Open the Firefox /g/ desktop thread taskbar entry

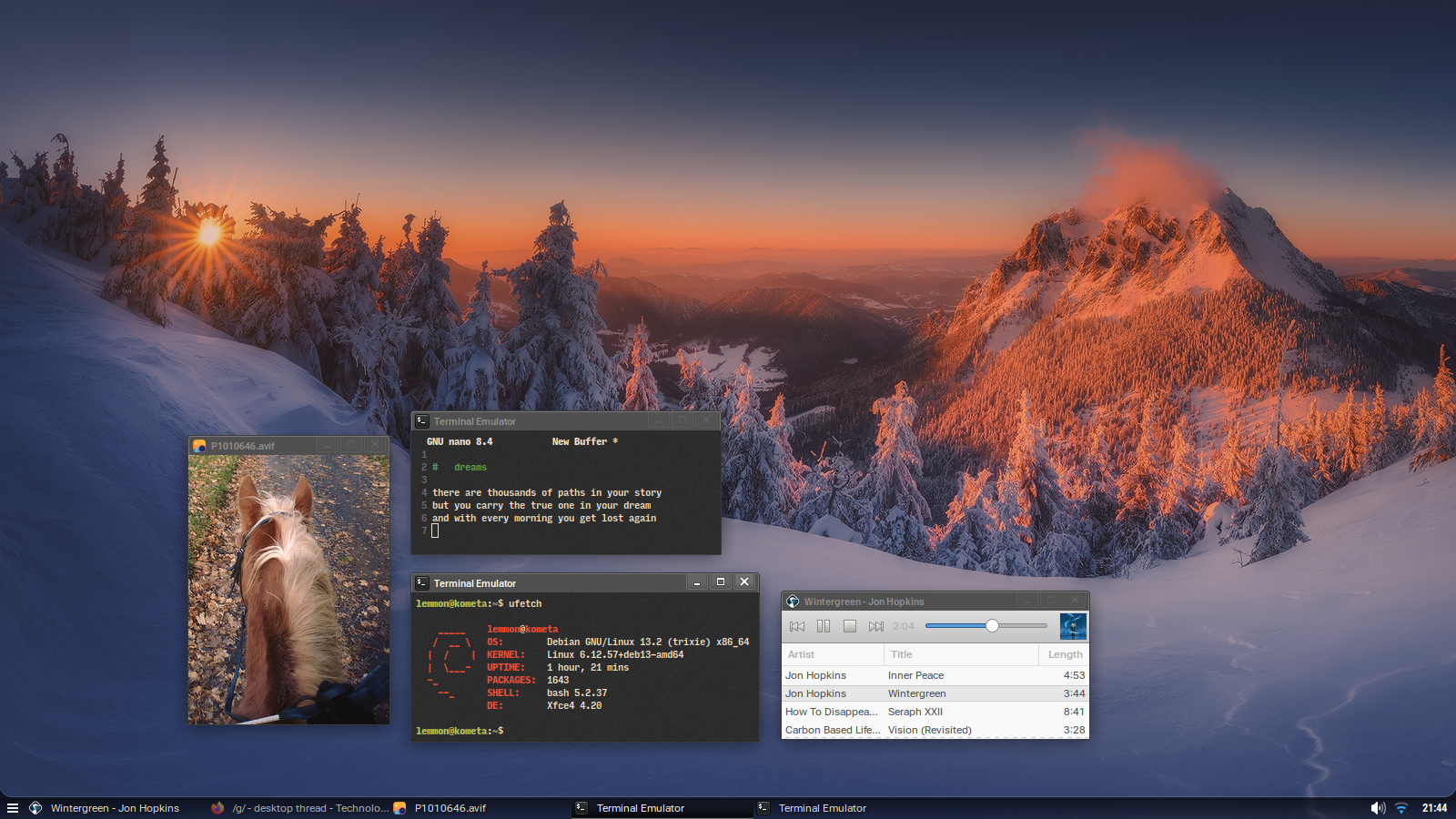[299, 808]
